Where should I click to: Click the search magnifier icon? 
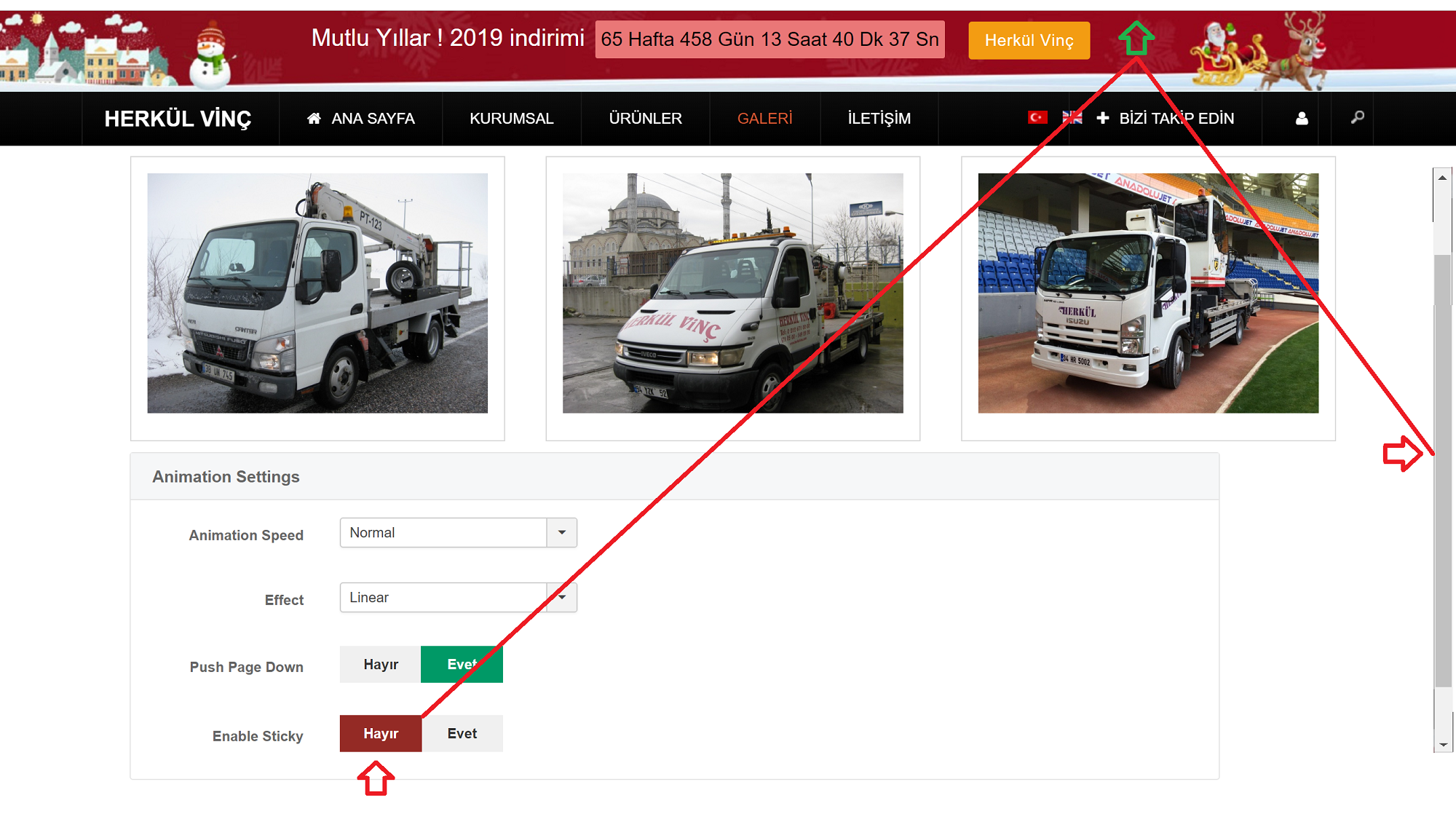tap(1357, 117)
